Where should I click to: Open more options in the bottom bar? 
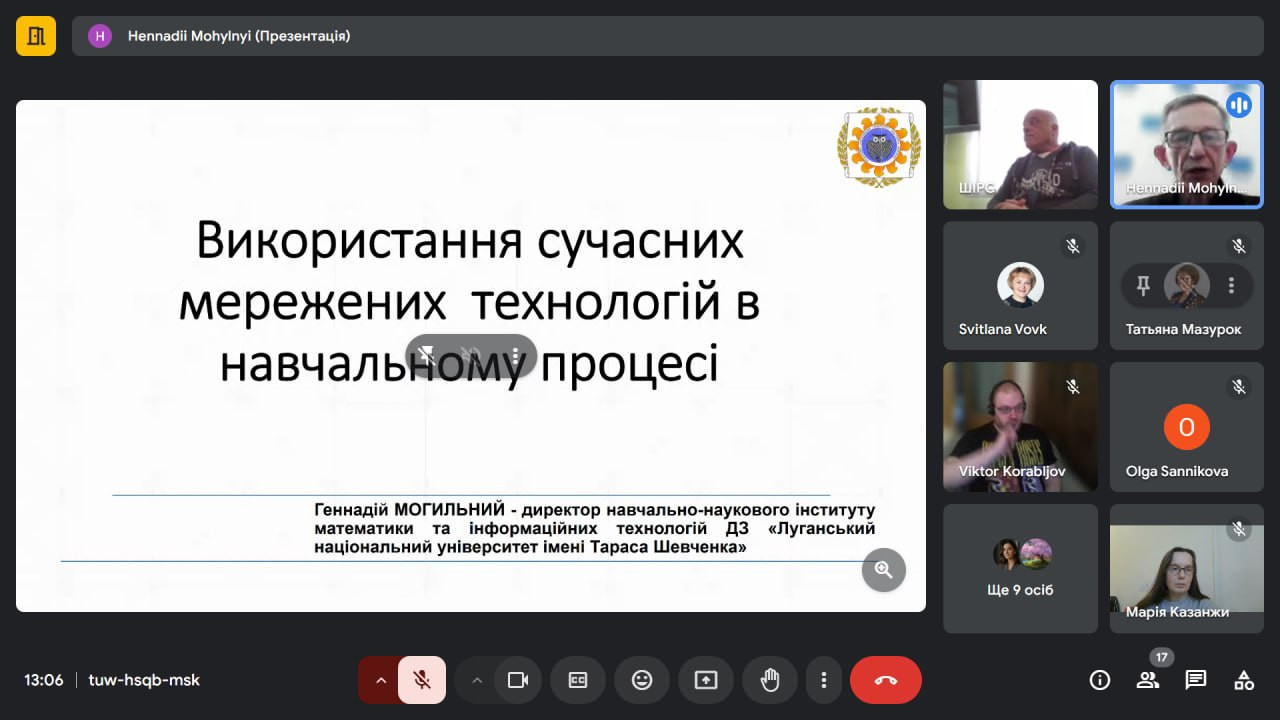(824, 680)
